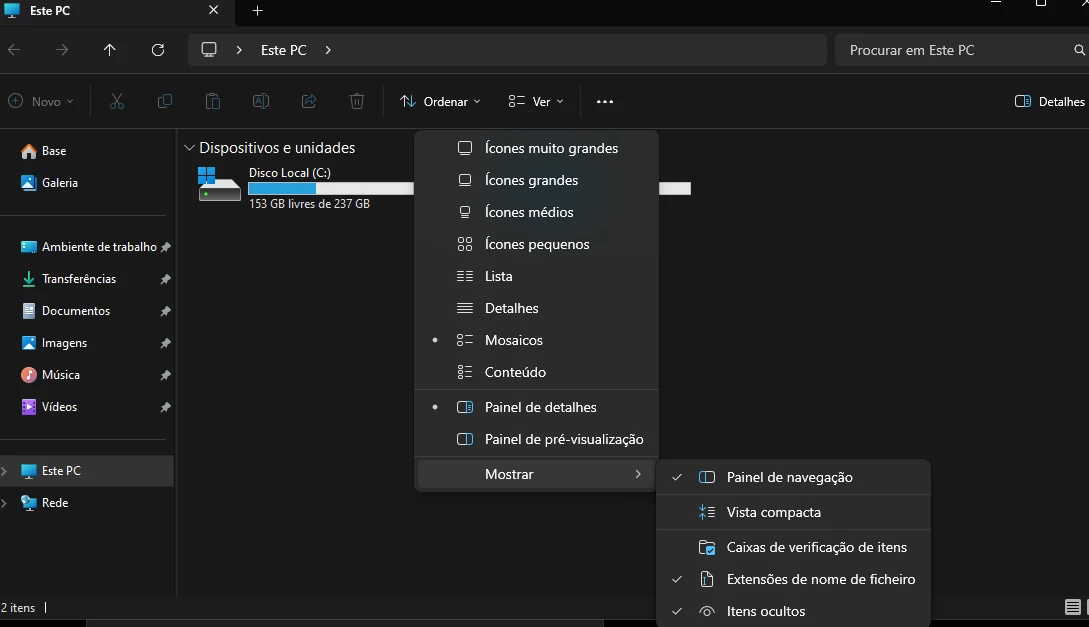
Task: Close the Este PC tab
Action: point(213,10)
